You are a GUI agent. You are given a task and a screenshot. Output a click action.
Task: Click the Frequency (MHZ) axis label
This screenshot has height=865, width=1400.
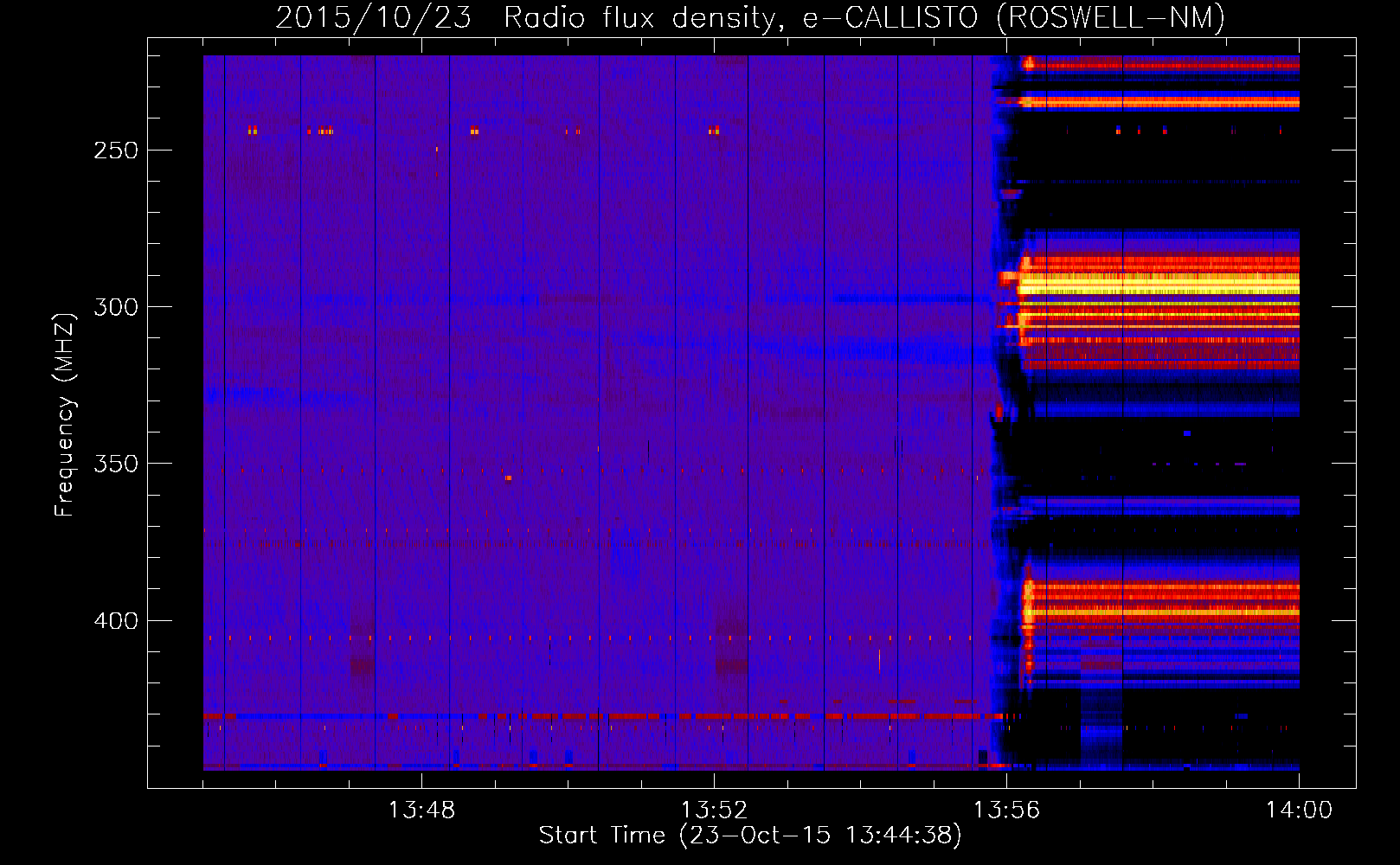pos(65,414)
